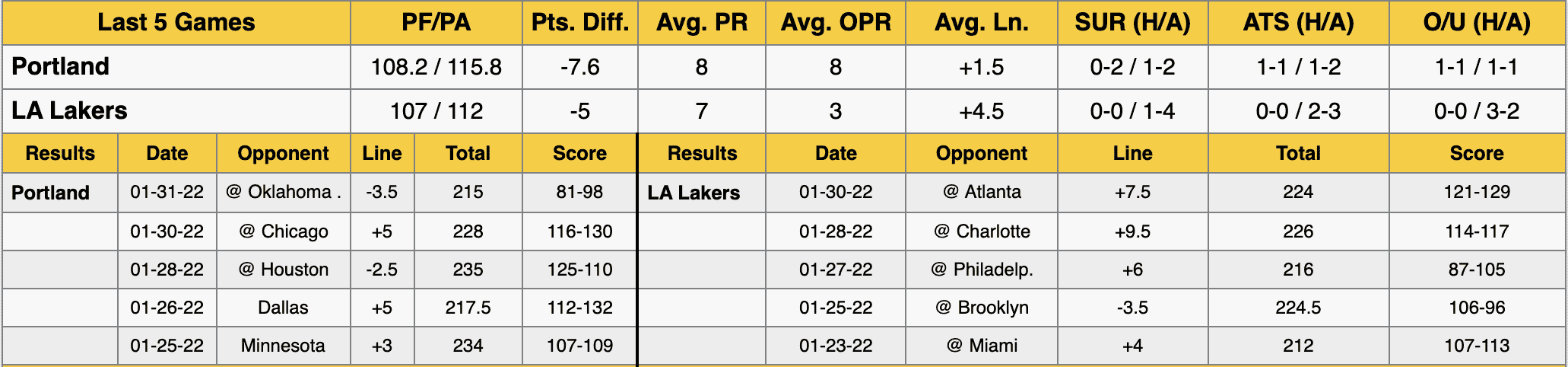Click the "Last 5 Games" header cell

tap(176, 23)
